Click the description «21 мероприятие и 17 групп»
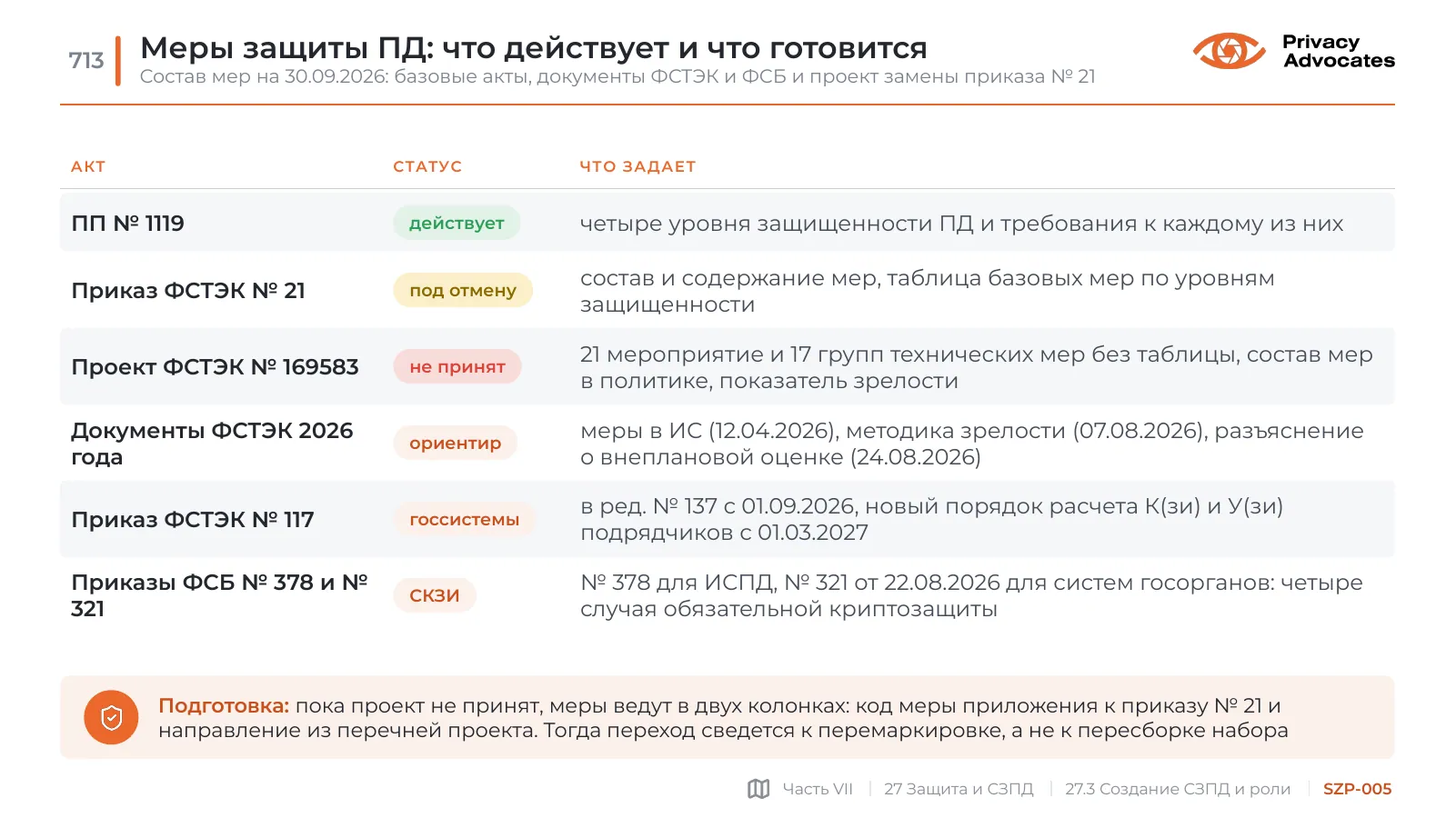This screenshot has height=818, width=1456. point(976,367)
